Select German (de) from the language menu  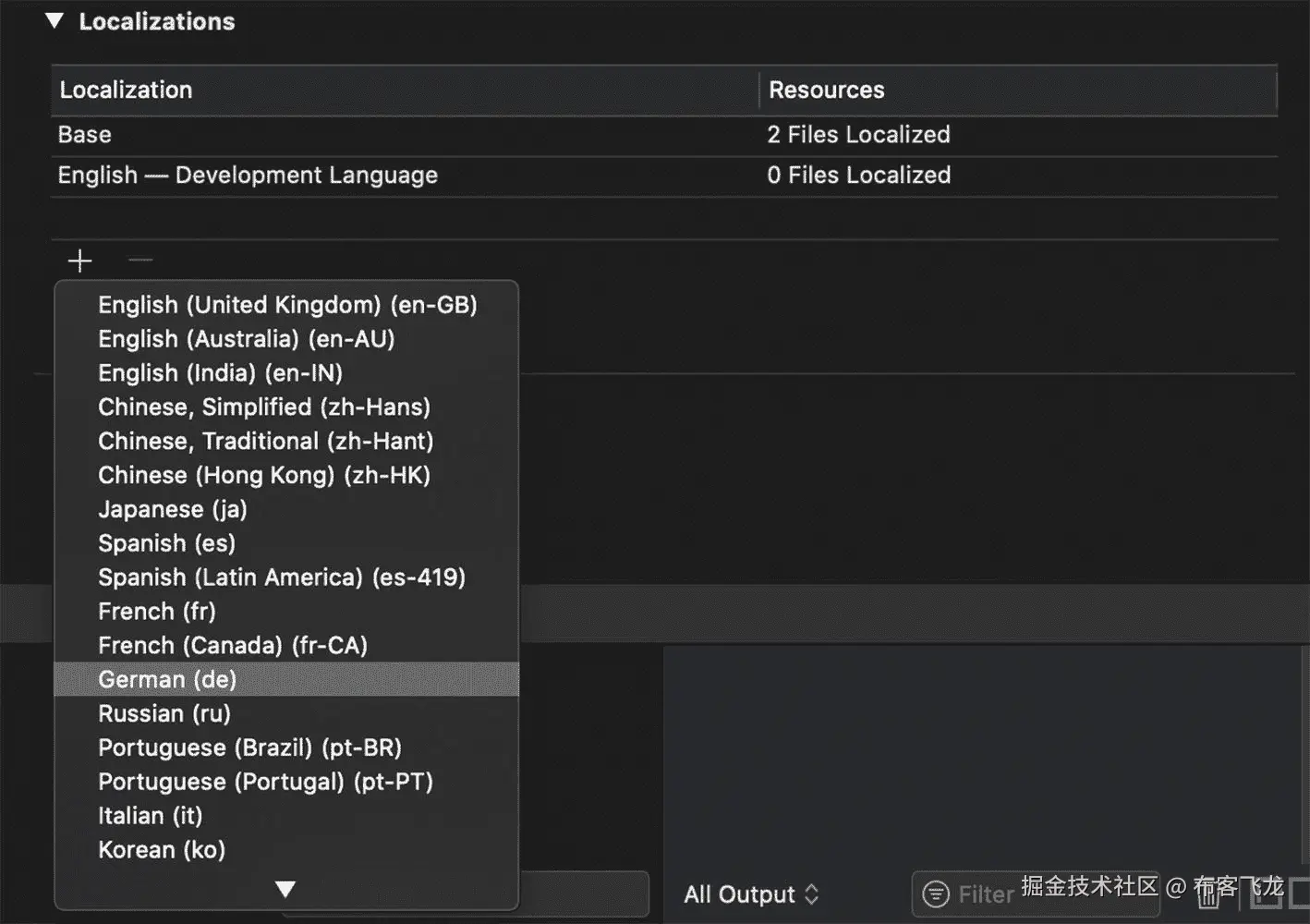point(167,679)
